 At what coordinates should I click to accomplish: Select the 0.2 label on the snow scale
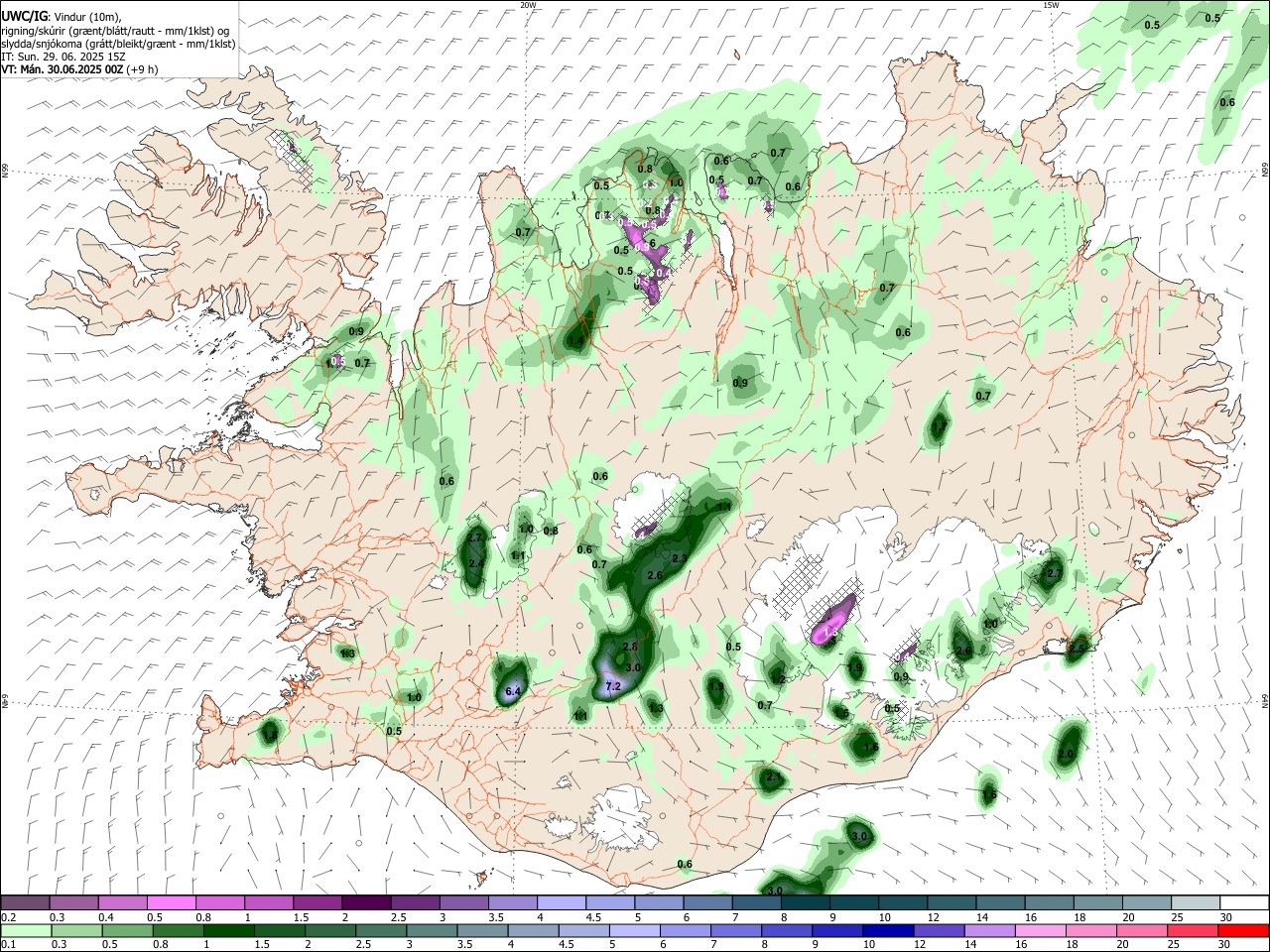[8, 917]
